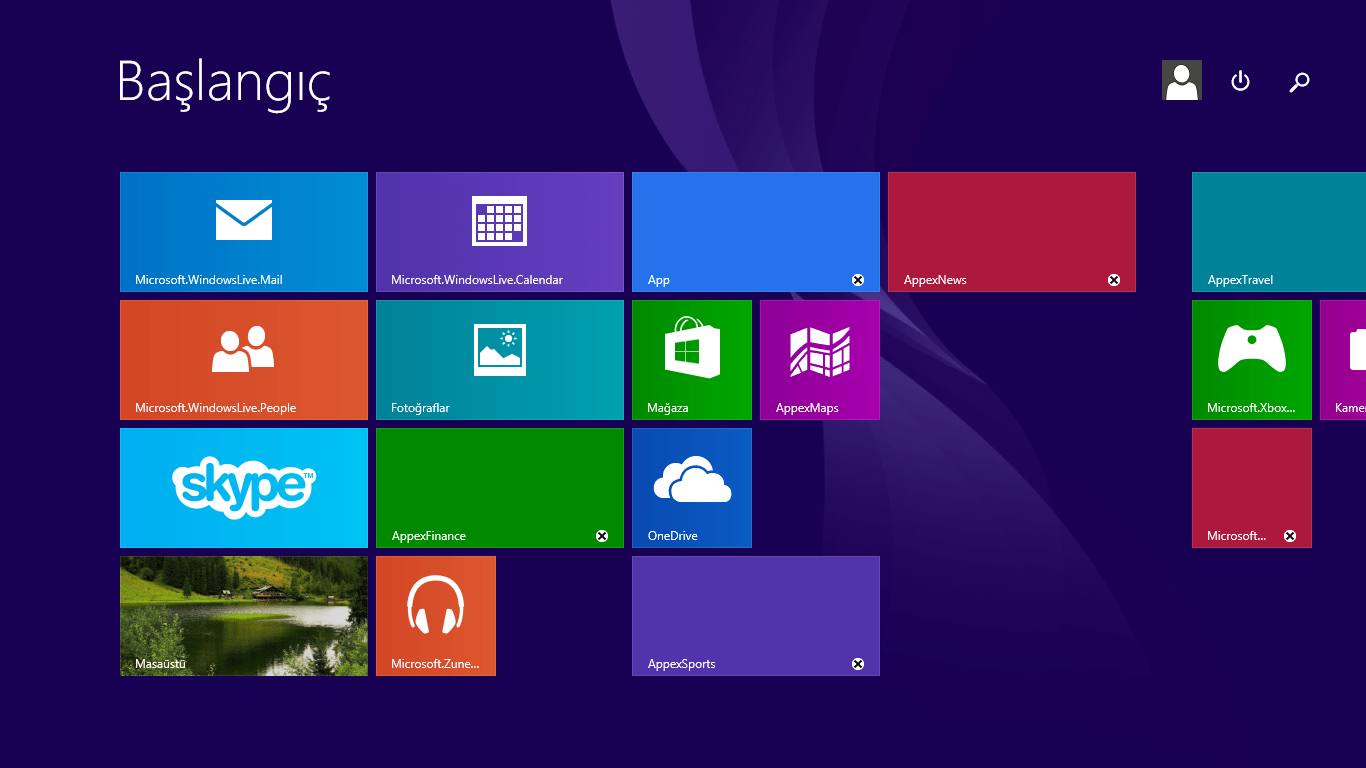Click the 'Microsoft.Xbox...' label text

pos(1252,408)
